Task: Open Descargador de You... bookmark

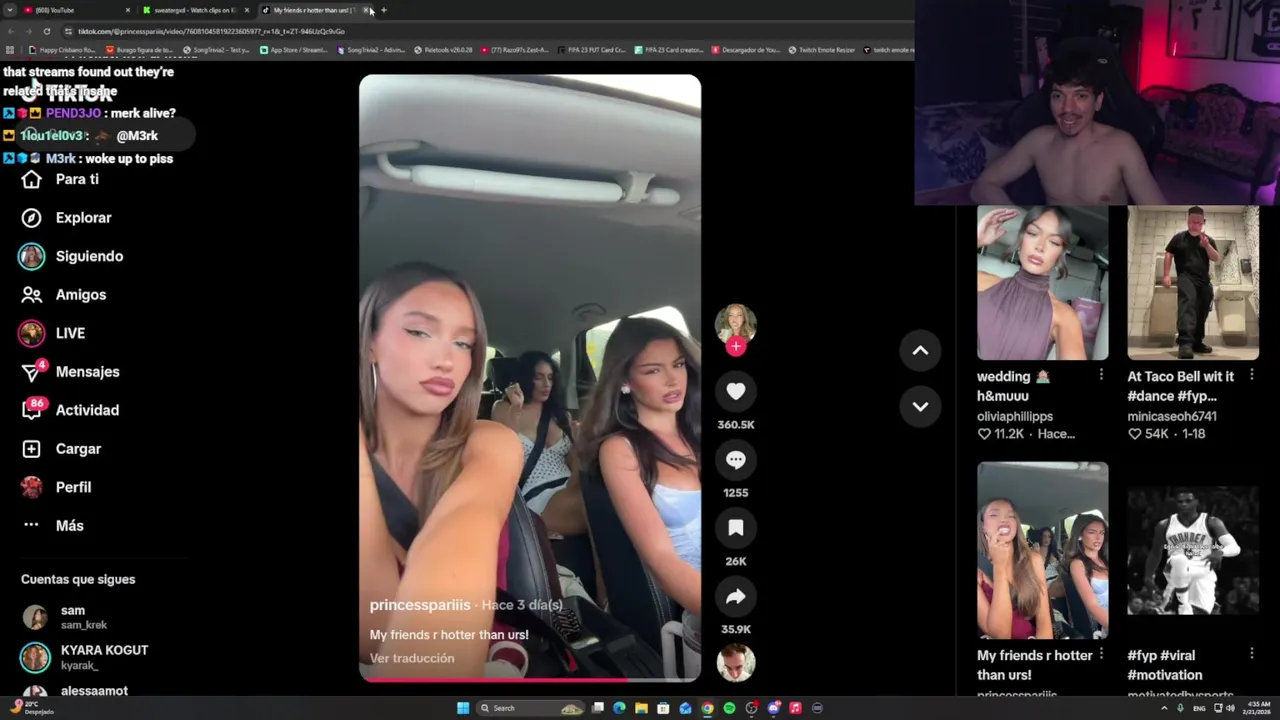Action: pyautogui.click(x=746, y=49)
